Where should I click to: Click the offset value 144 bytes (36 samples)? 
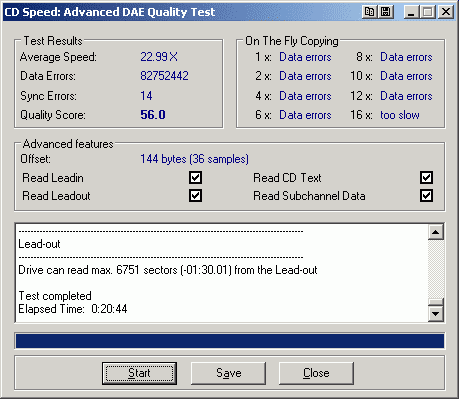click(194, 159)
